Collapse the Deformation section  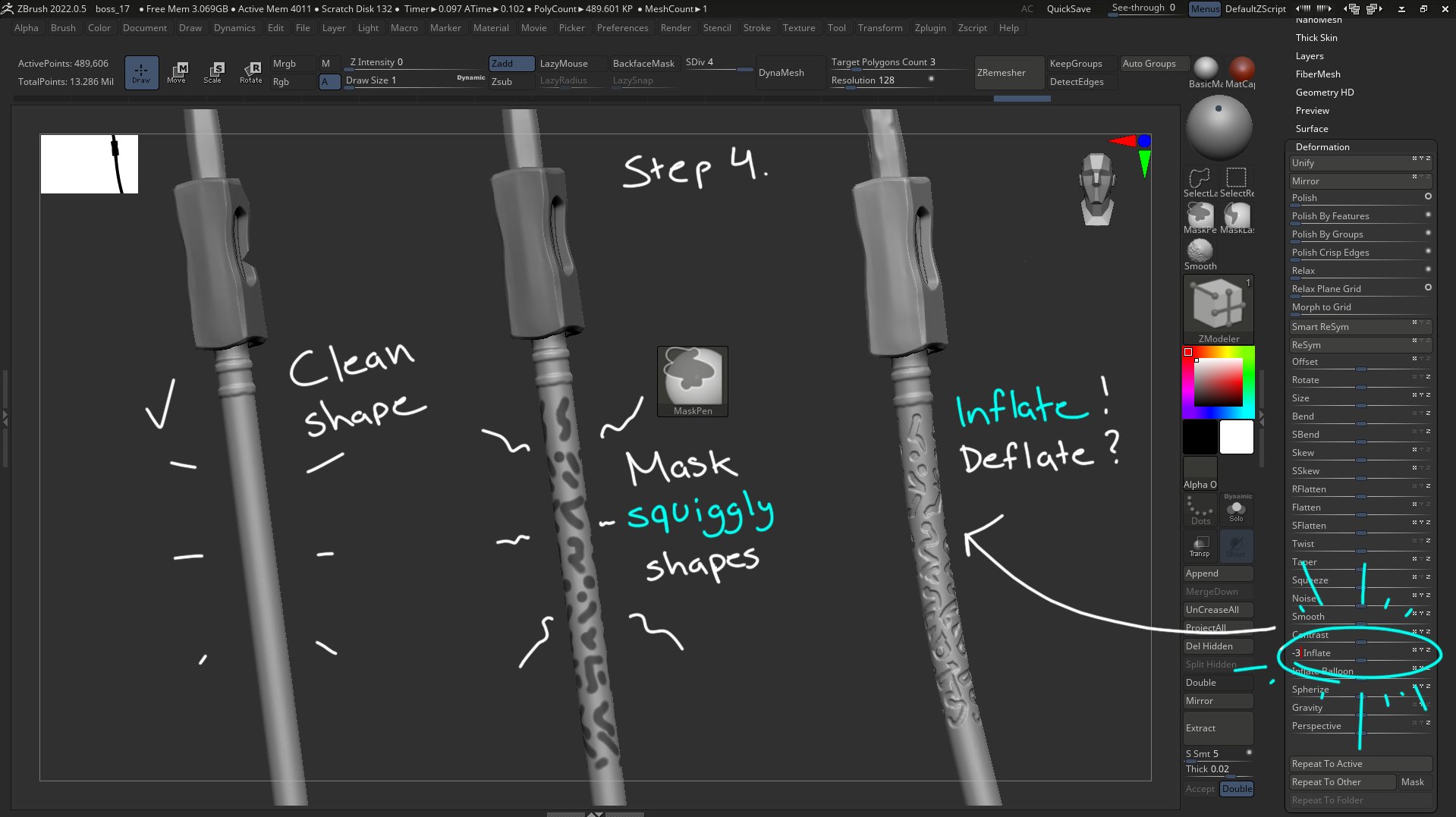1322,147
